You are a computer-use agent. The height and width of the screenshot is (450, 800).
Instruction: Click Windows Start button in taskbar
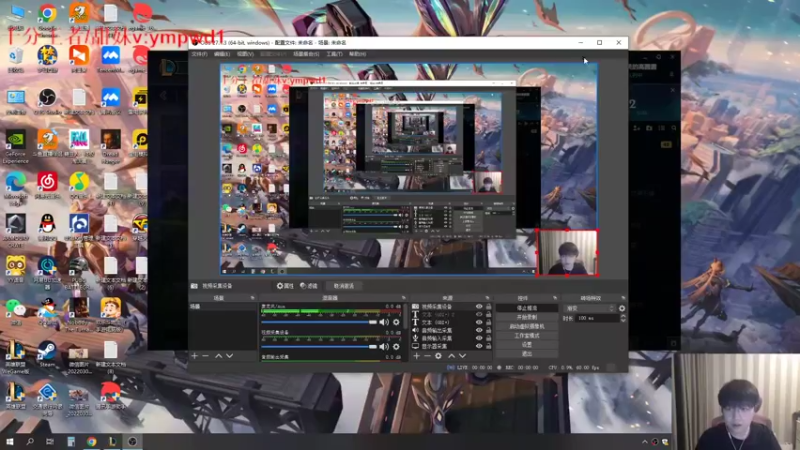(9, 441)
